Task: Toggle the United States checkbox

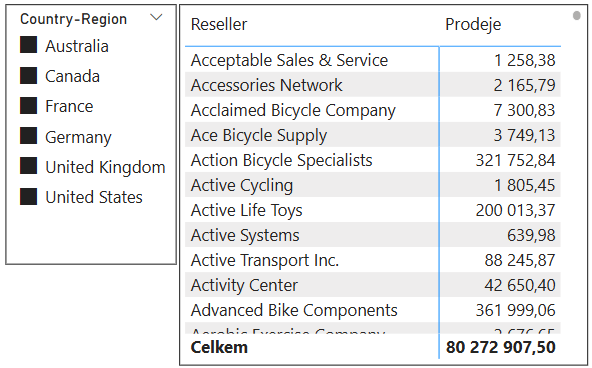Action: pyautogui.click(x=28, y=197)
